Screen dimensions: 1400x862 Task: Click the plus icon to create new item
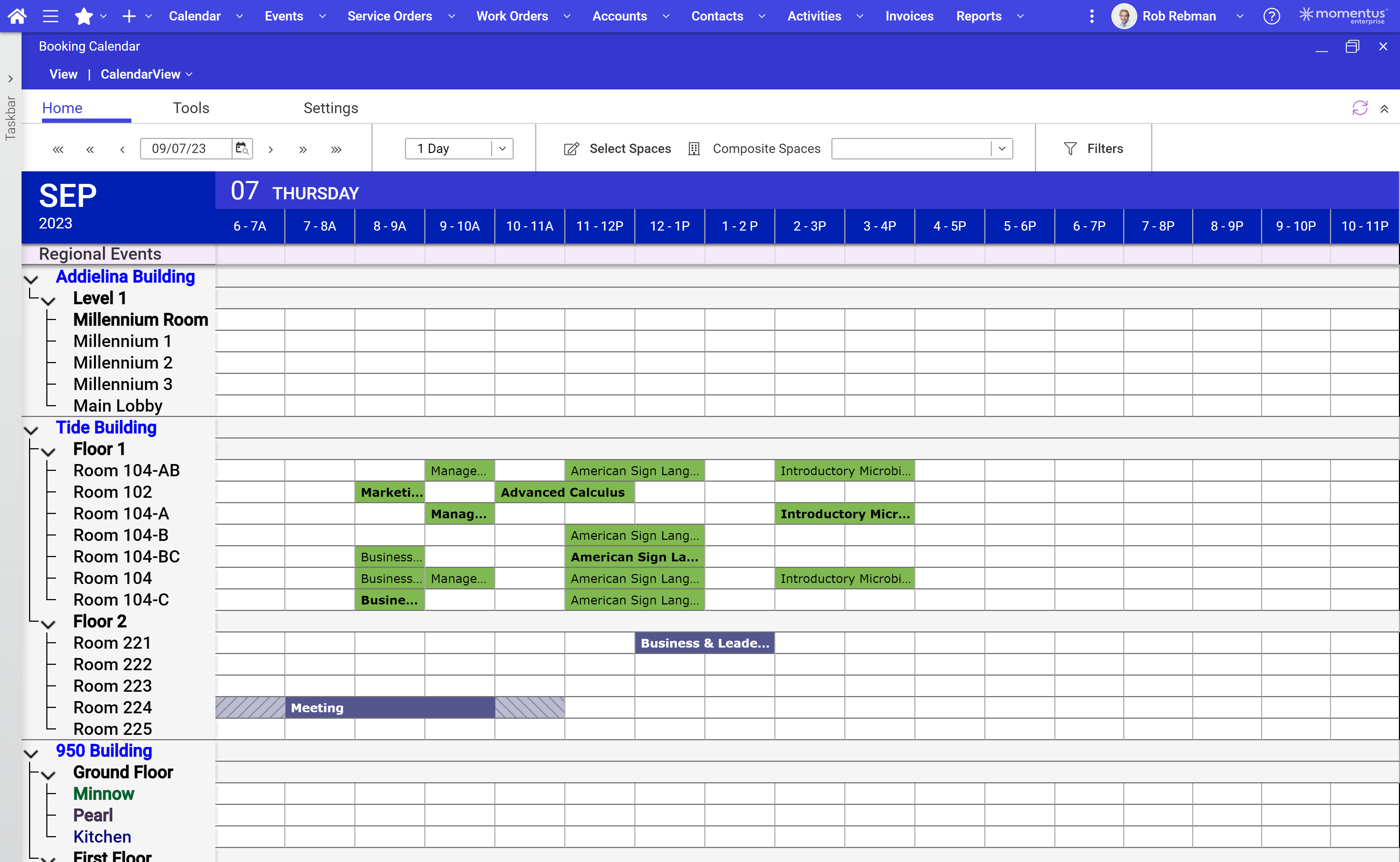(x=129, y=16)
